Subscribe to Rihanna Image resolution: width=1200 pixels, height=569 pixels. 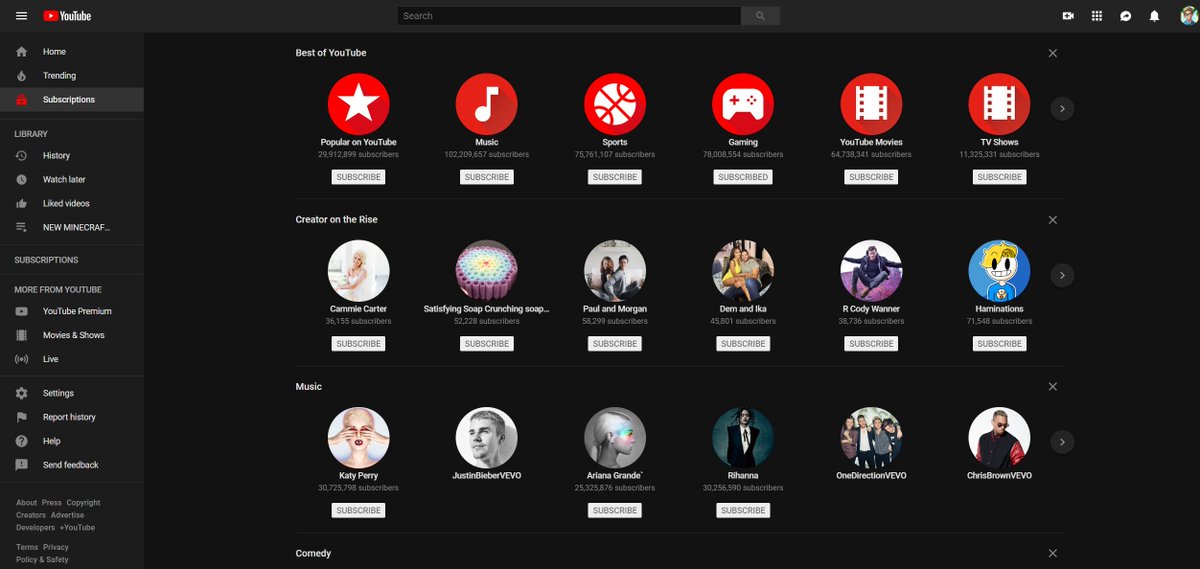click(743, 511)
